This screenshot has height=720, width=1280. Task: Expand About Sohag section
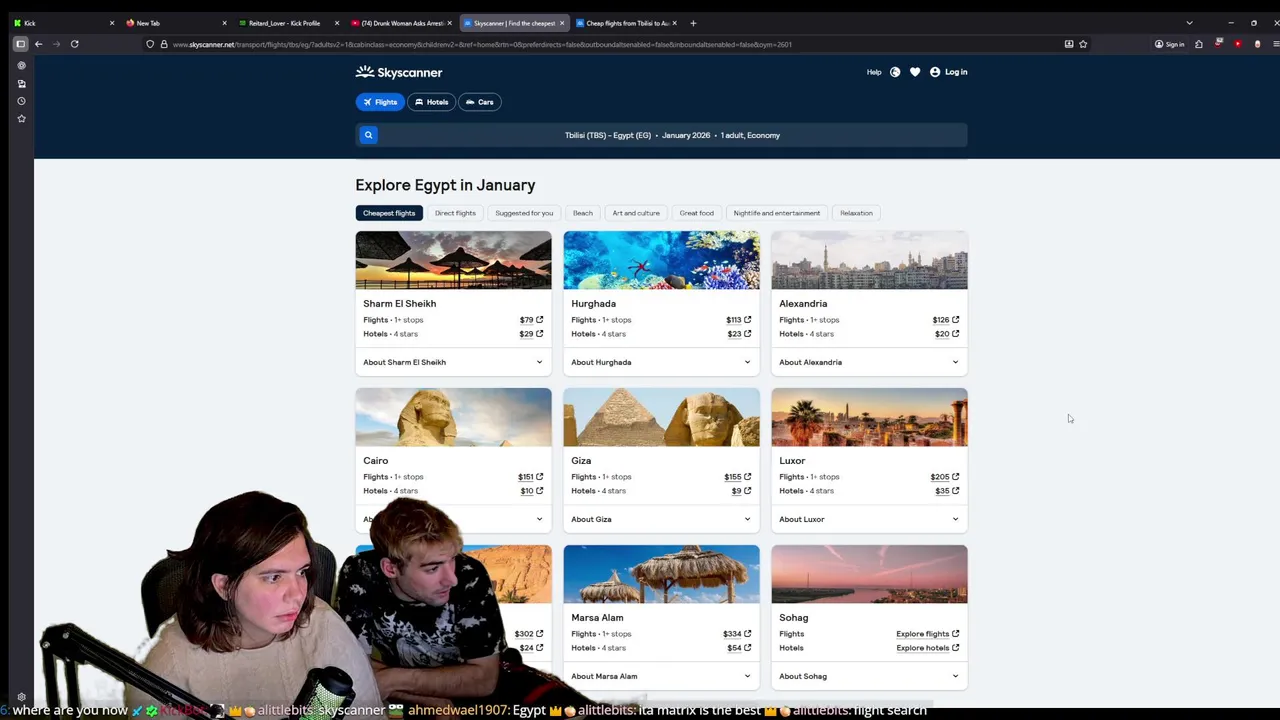(869, 676)
